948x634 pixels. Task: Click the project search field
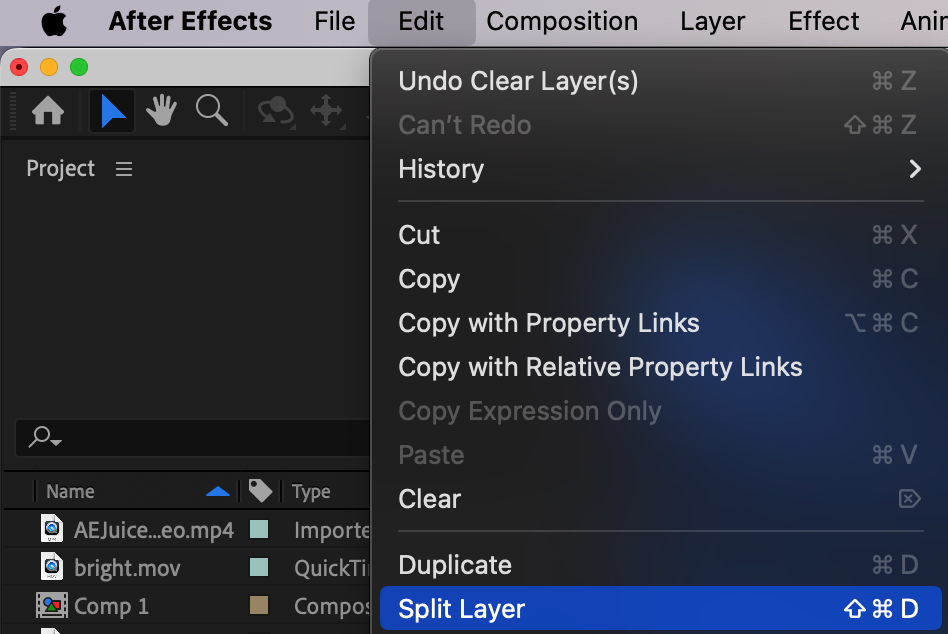click(x=200, y=437)
